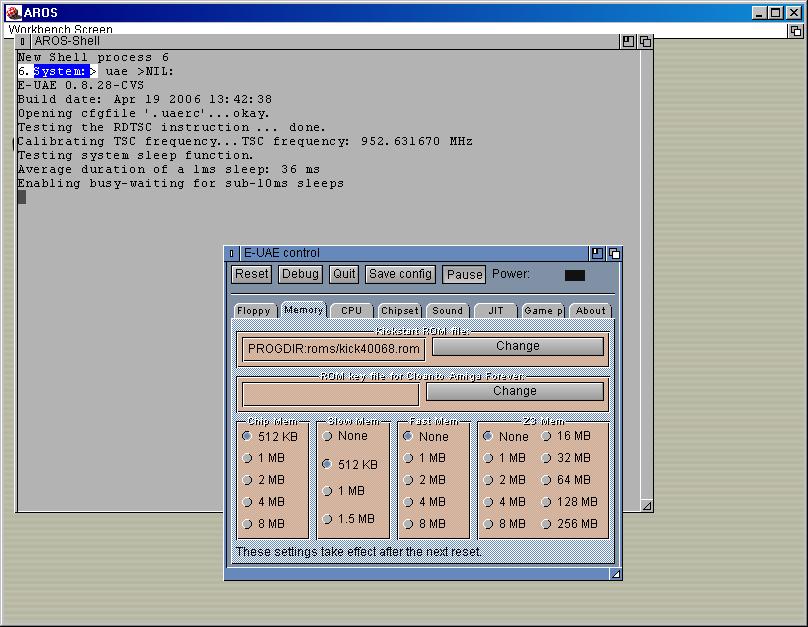Change the Kickstart ROM file

(518, 346)
